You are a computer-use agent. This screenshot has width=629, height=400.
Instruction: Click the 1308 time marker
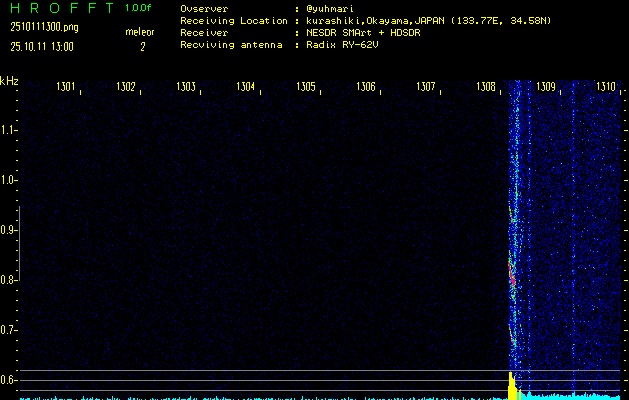point(486,87)
